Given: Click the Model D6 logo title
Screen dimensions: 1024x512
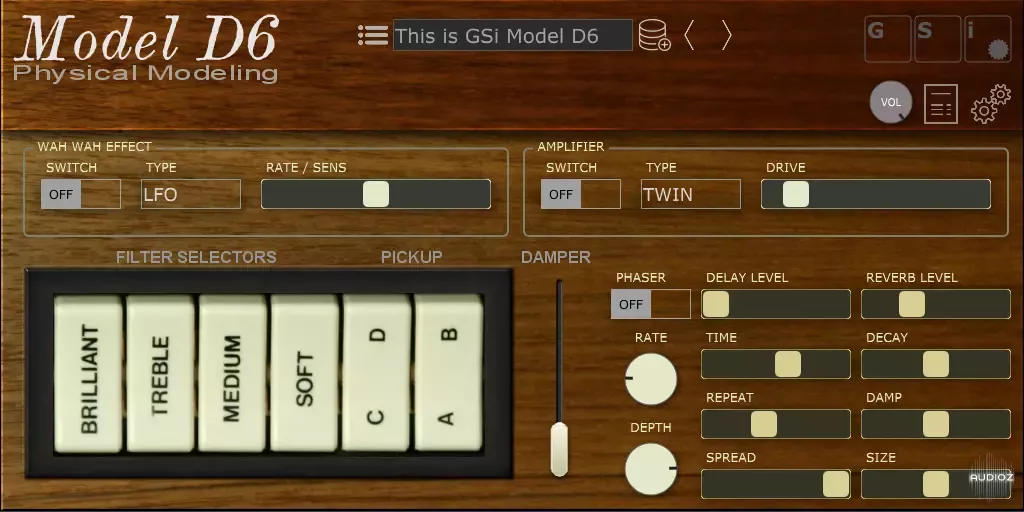Looking at the screenshot, I should point(147,38).
